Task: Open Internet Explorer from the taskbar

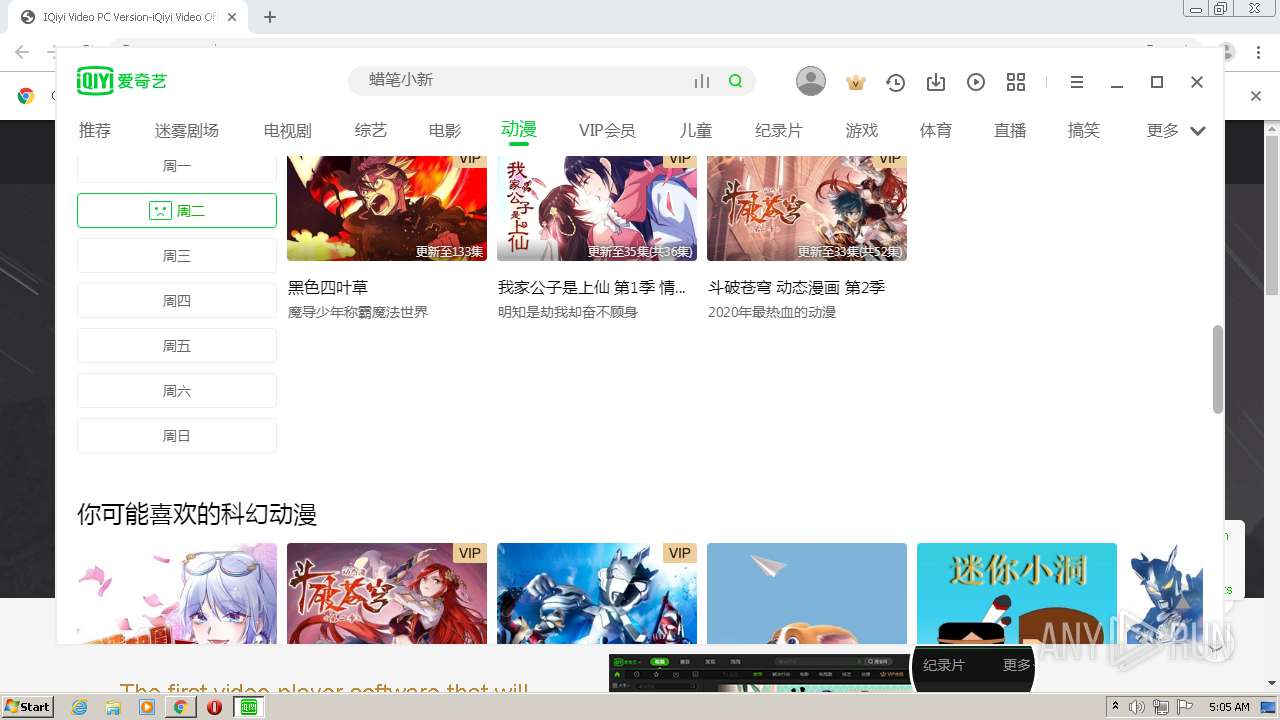Action: [x=80, y=707]
